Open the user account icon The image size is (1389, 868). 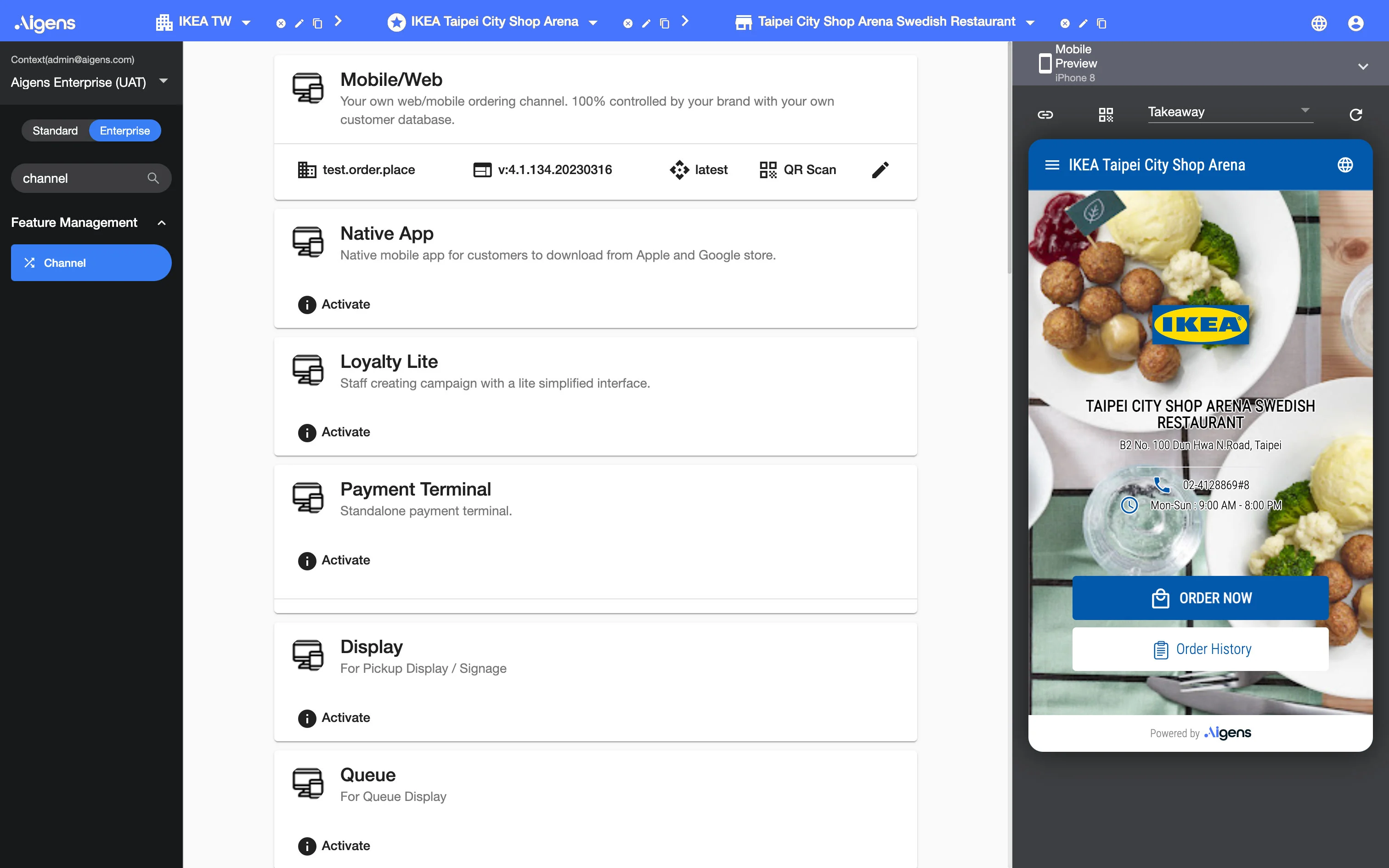(1355, 23)
